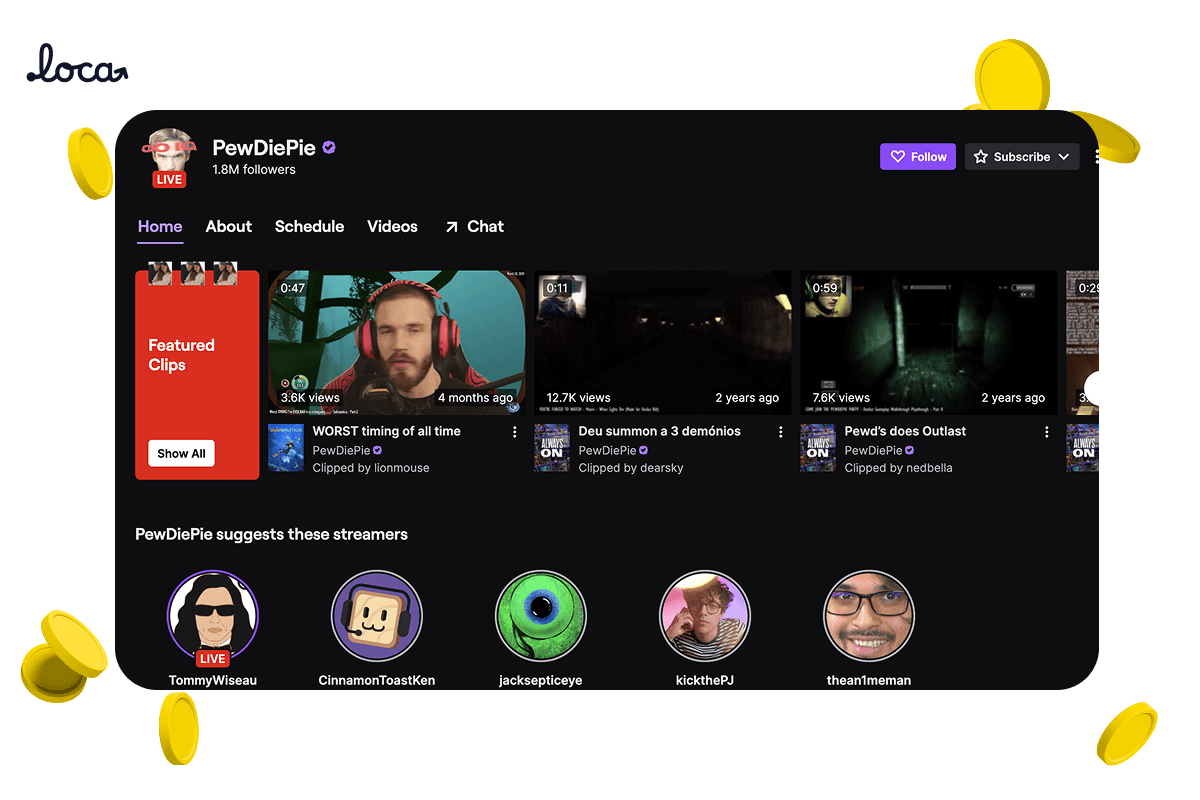Click the Always On box art beside Deu summon clip
Image resolution: width=1200 pixels, height=800 pixels.
552,448
